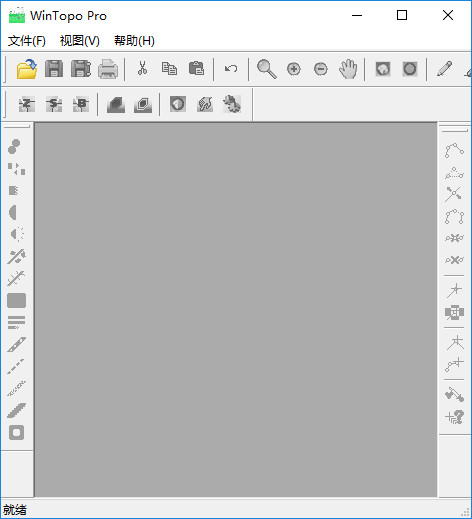Click the gray empty canvas area
472x519 pixels.
[236, 310]
